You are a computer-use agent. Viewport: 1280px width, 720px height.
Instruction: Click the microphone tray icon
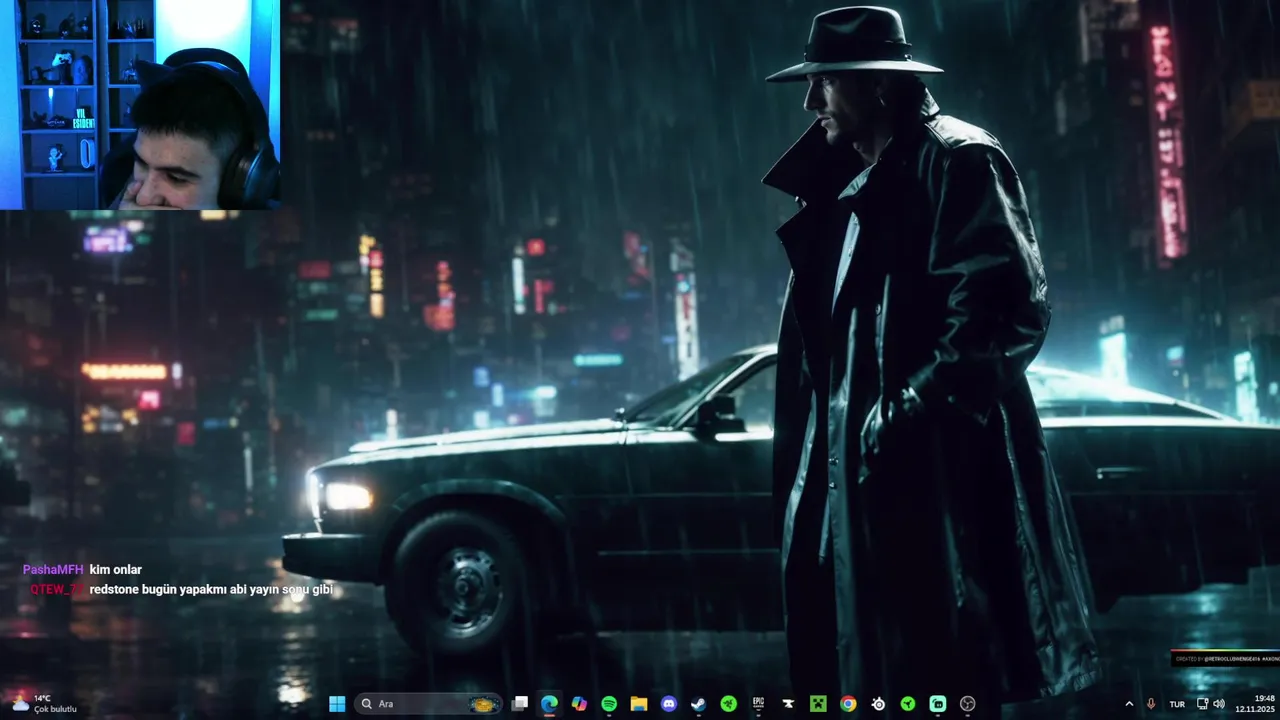(1151, 704)
